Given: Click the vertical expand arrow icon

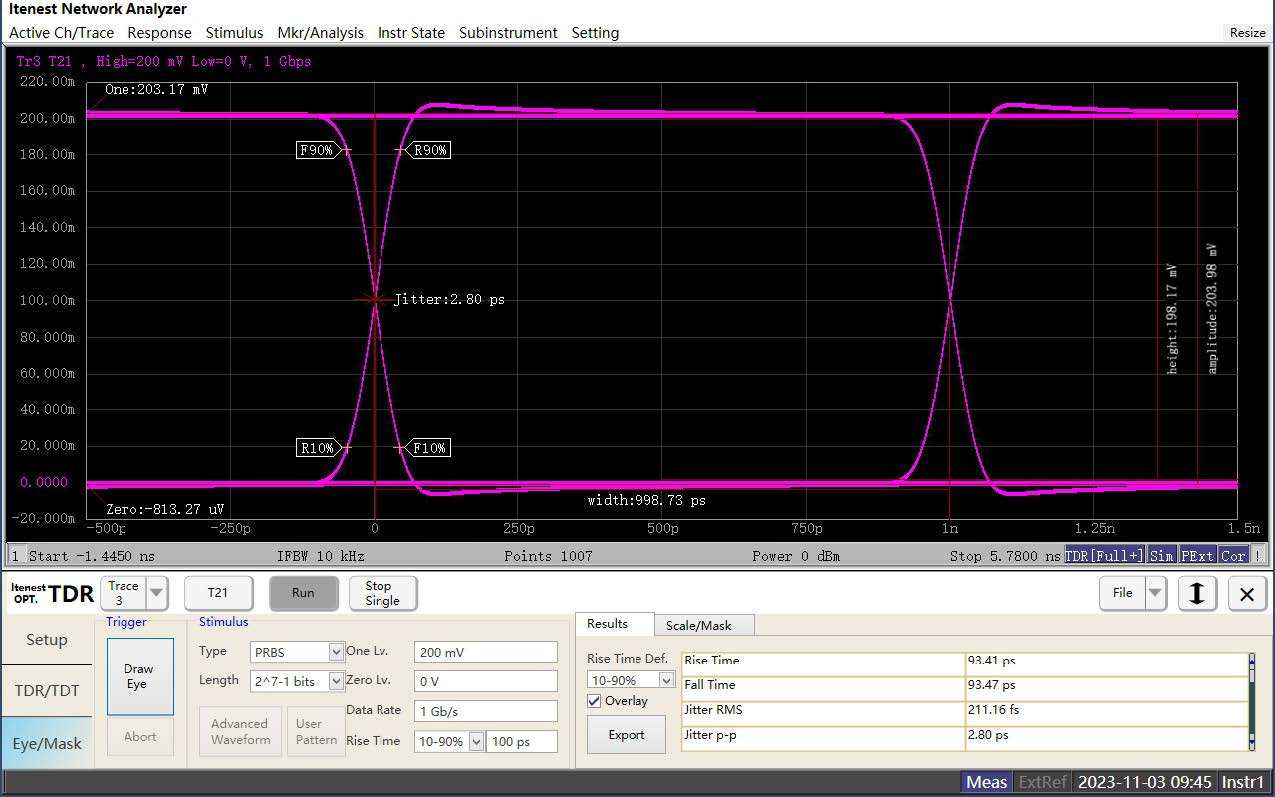Looking at the screenshot, I should 1196,594.
